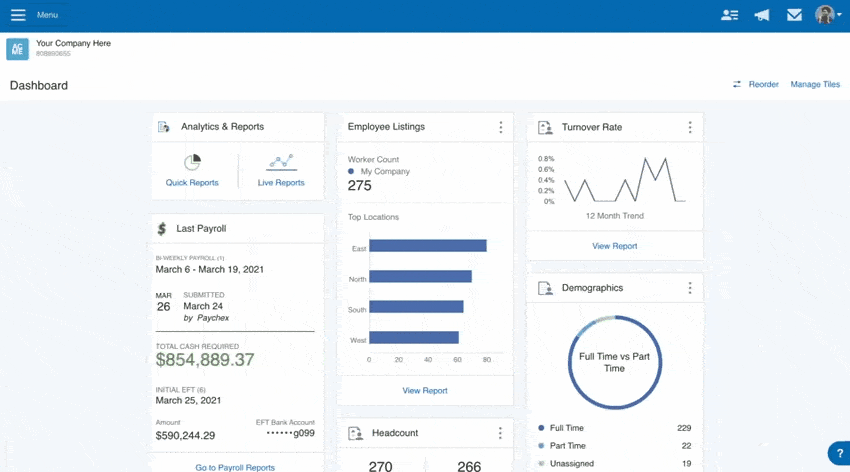Click the East bar in Top Locations chart
850x472 pixels.
point(427,246)
